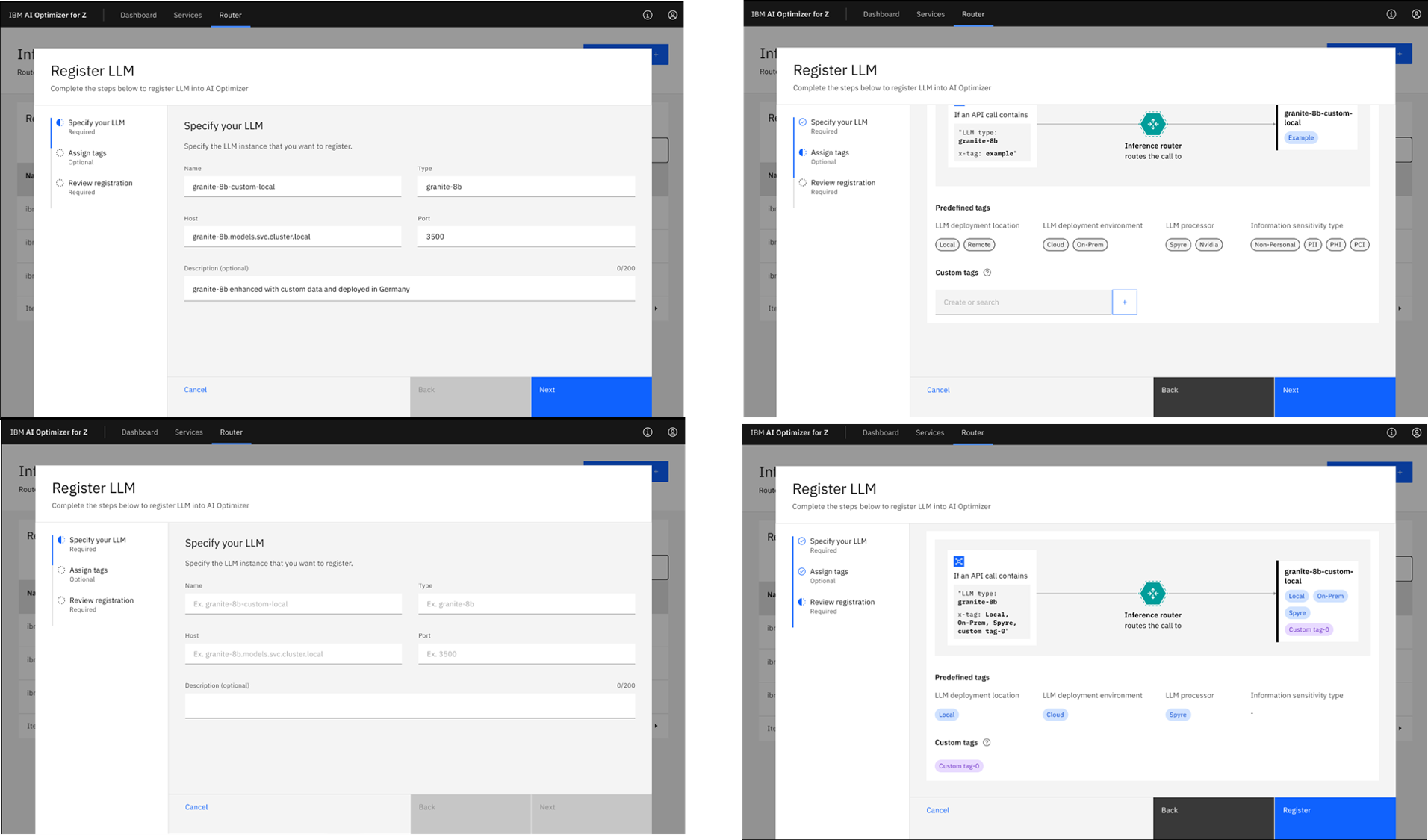Click the plus button next to Create or search

(x=1125, y=302)
